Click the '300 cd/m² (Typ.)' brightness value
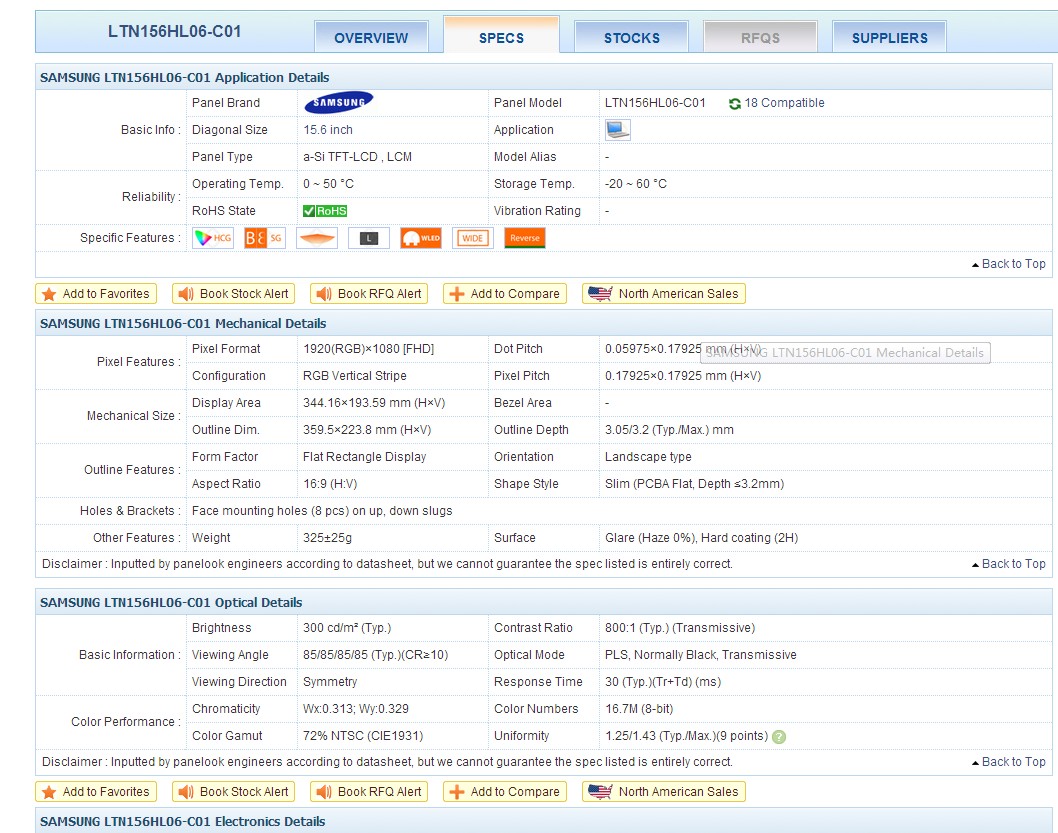The width and height of the screenshot is (1058, 833). point(347,627)
